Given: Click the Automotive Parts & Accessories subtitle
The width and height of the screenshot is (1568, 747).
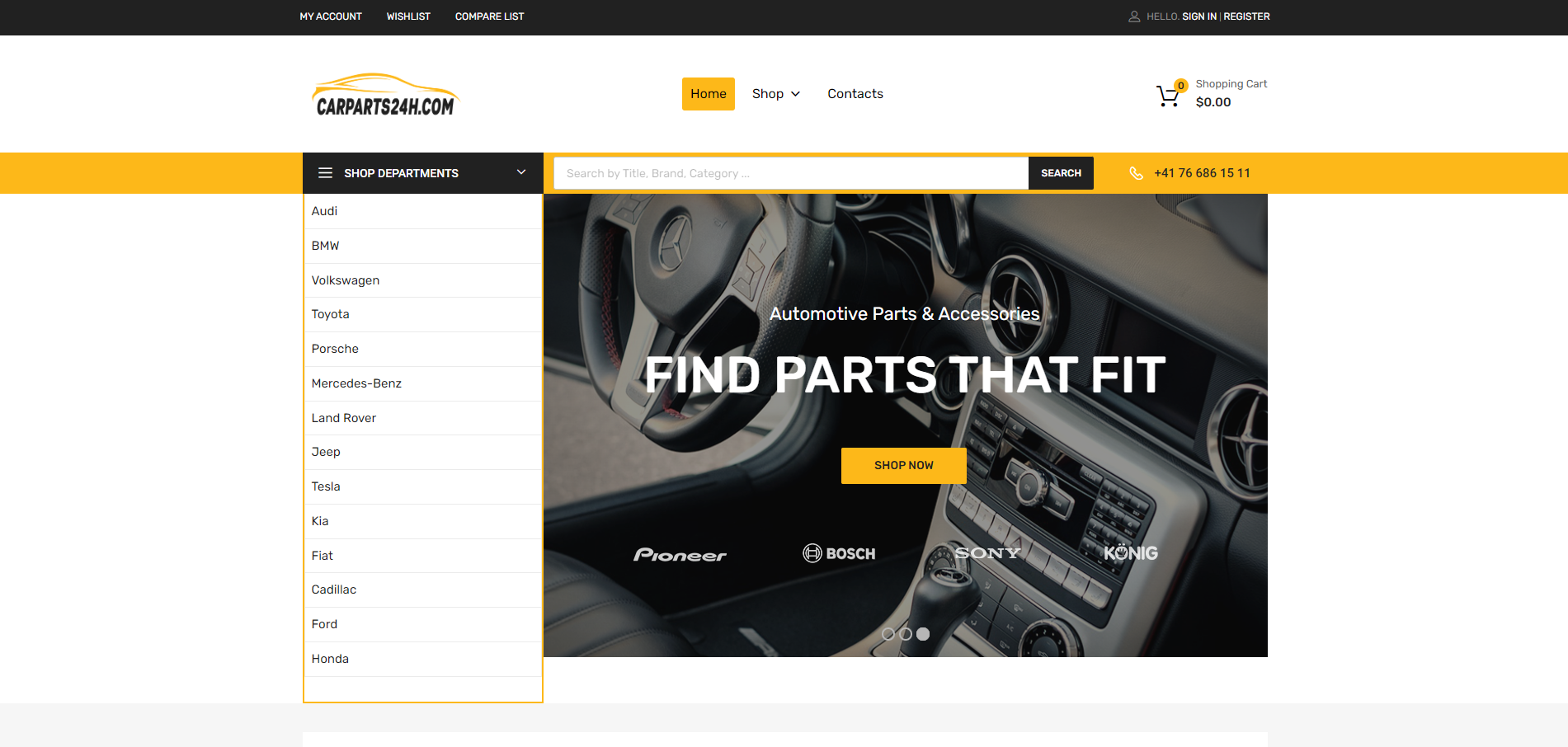Looking at the screenshot, I should pyautogui.click(x=905, y=314).
